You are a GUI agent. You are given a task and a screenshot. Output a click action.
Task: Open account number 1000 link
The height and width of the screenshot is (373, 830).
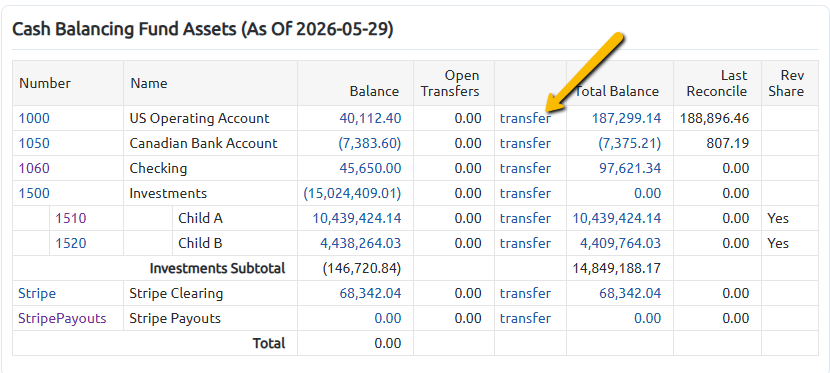tap(34, 119)
